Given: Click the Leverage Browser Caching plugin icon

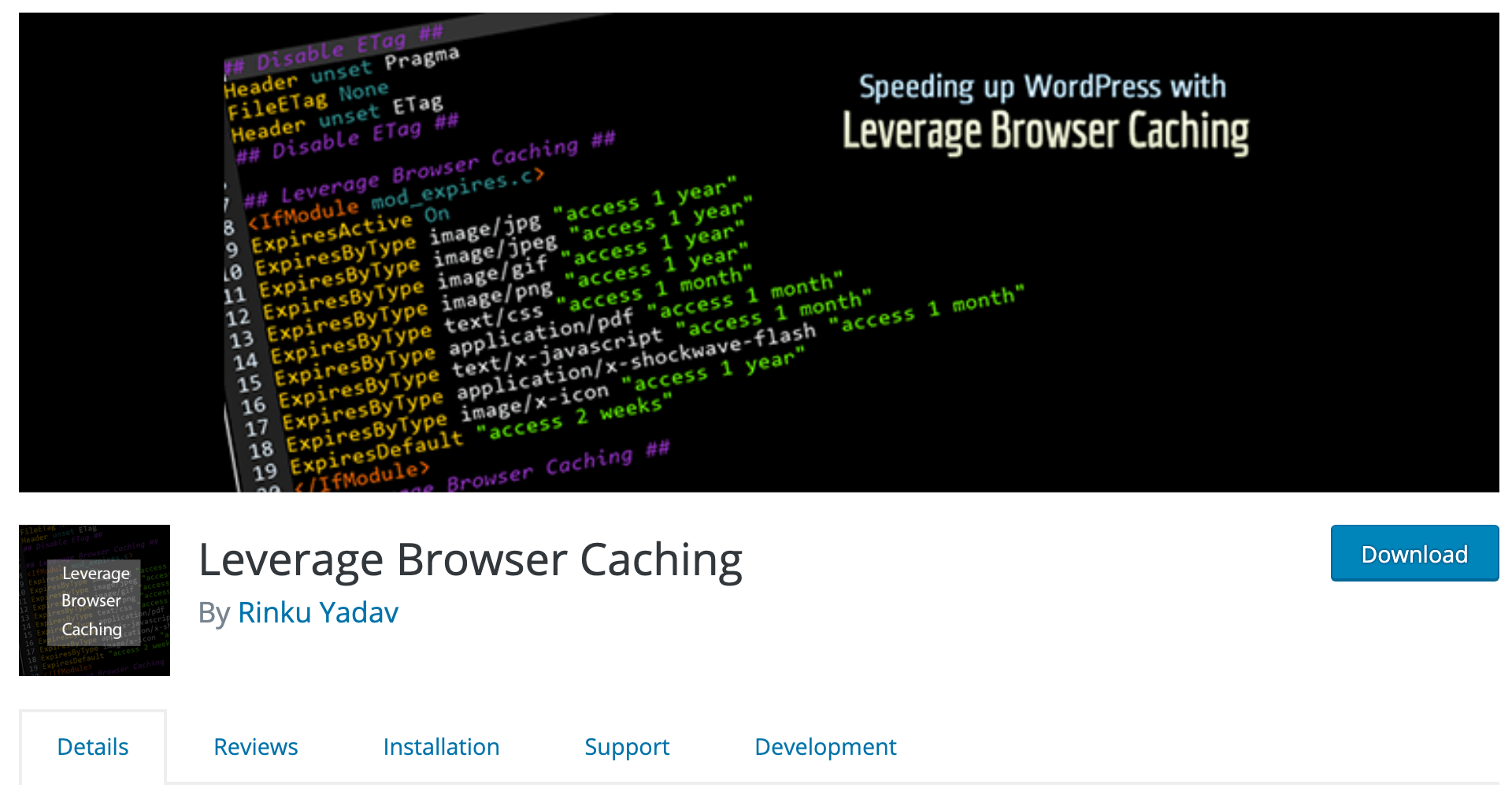Looking at the screenshot, I should click(x=94, y=600).
